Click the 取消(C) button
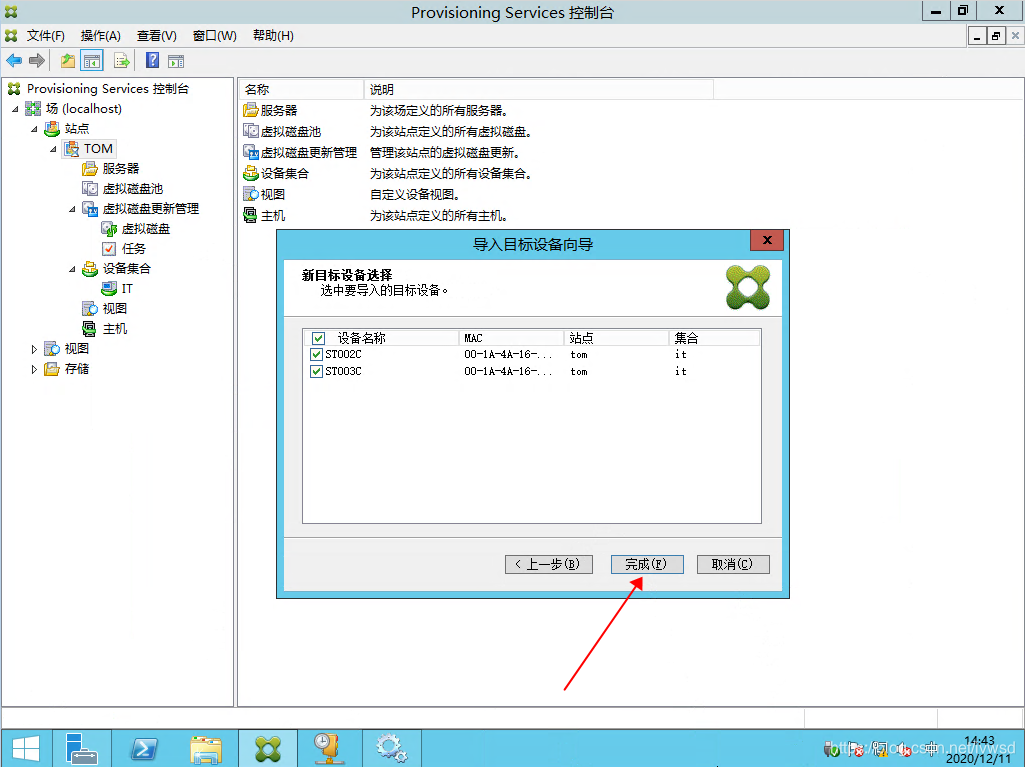 (733, 564)
